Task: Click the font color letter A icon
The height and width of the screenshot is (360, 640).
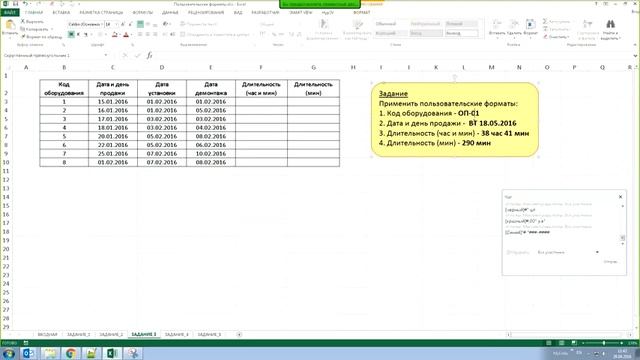Action: (126, 35)
